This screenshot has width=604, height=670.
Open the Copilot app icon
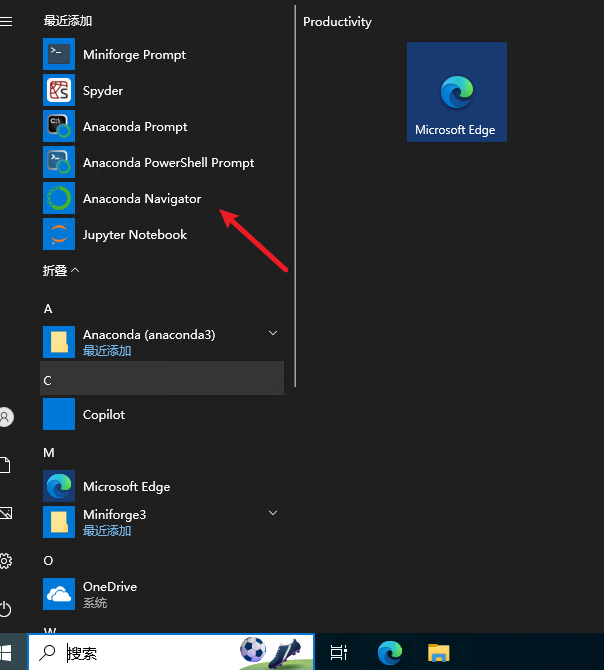pyautogui.click(x=59, y=414)
